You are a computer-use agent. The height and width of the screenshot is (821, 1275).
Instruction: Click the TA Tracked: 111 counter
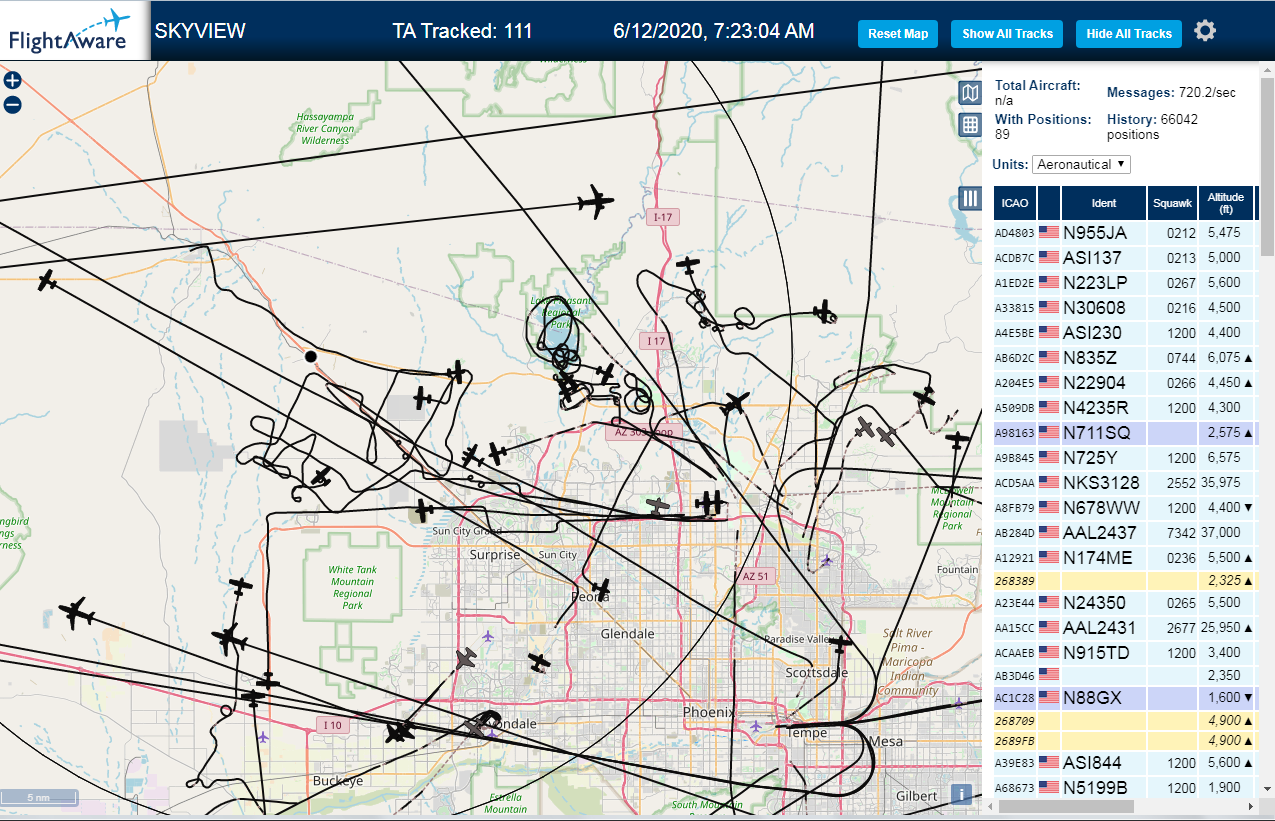462,31
